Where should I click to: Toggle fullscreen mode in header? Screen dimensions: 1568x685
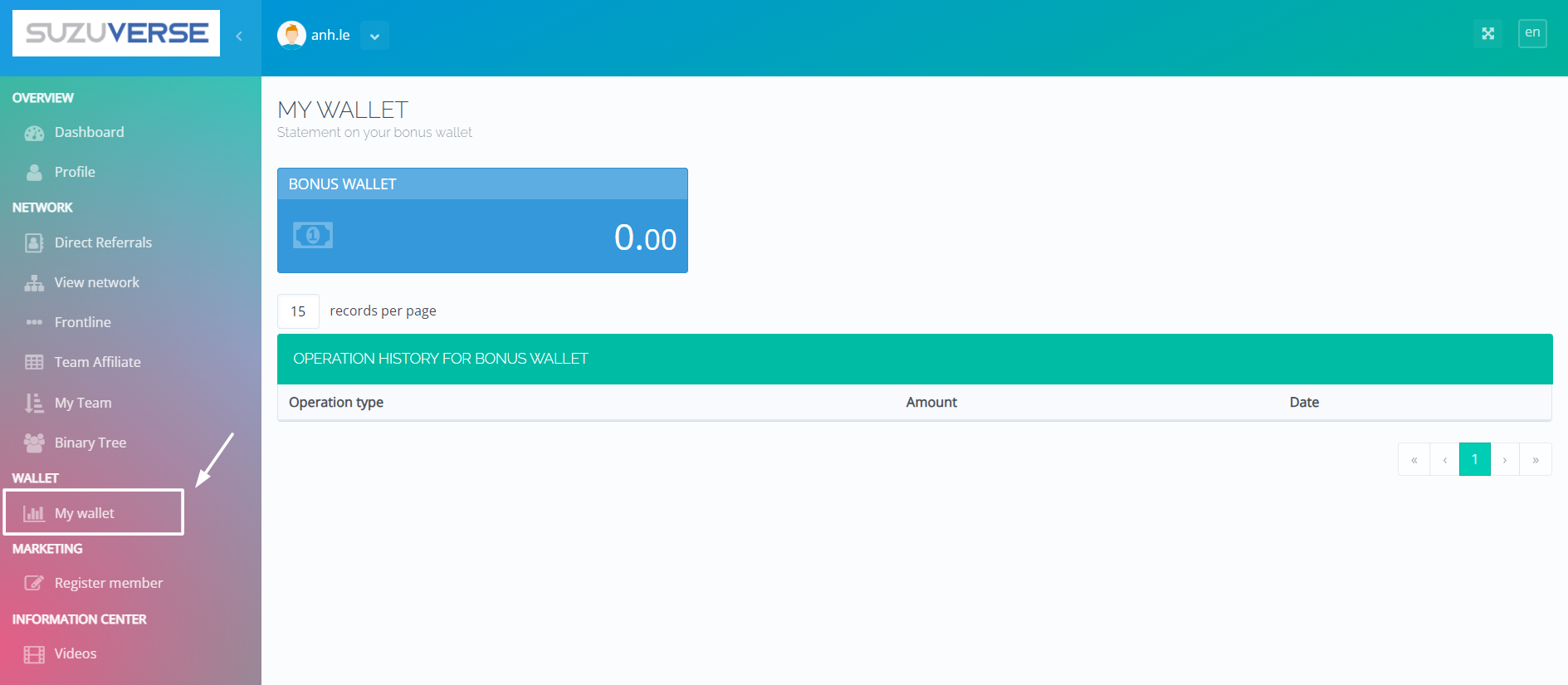pyautogui.click(x=1487, y=34)
